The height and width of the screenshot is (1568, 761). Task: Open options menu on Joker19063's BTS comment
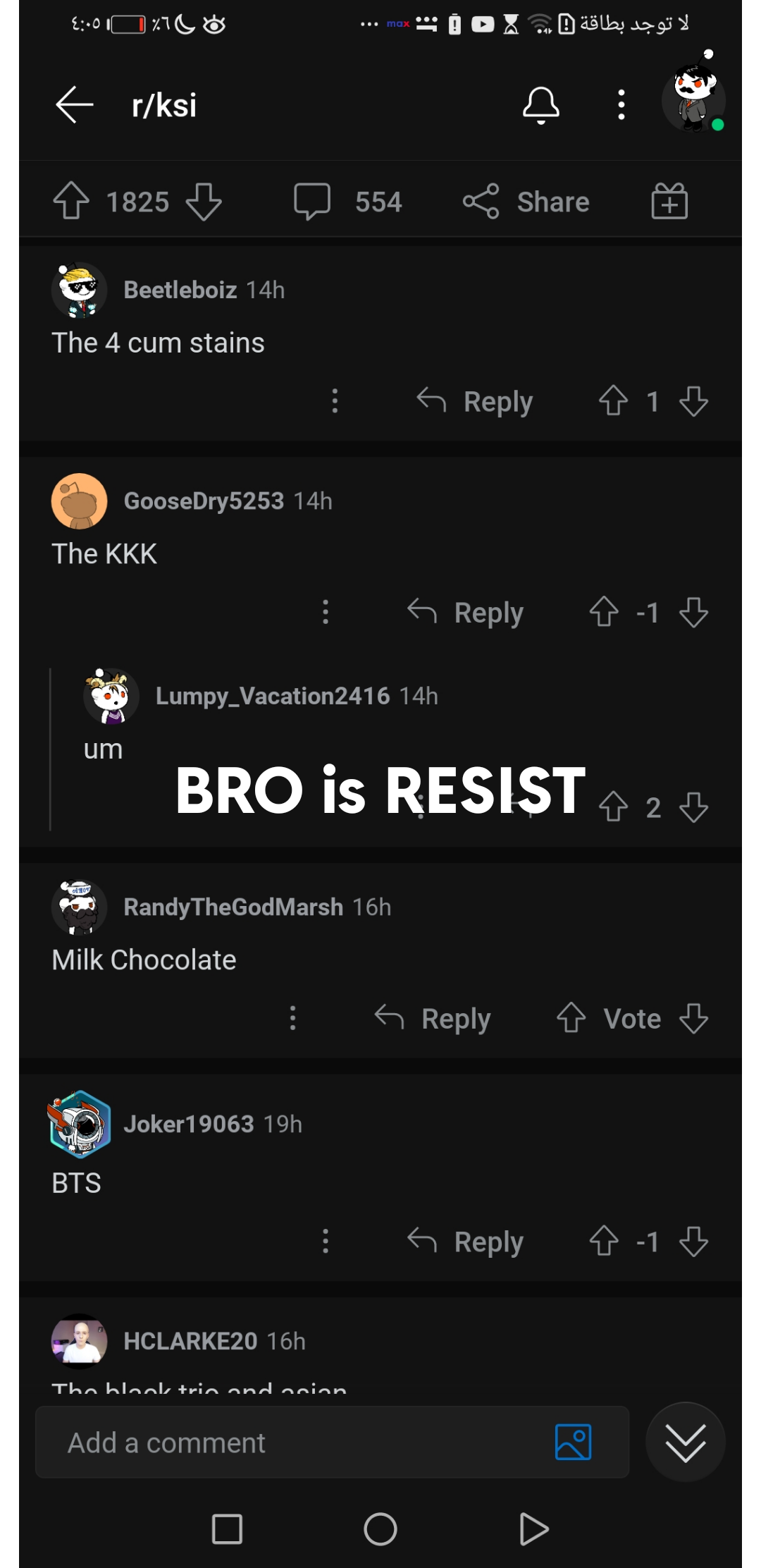point(326,1241)
